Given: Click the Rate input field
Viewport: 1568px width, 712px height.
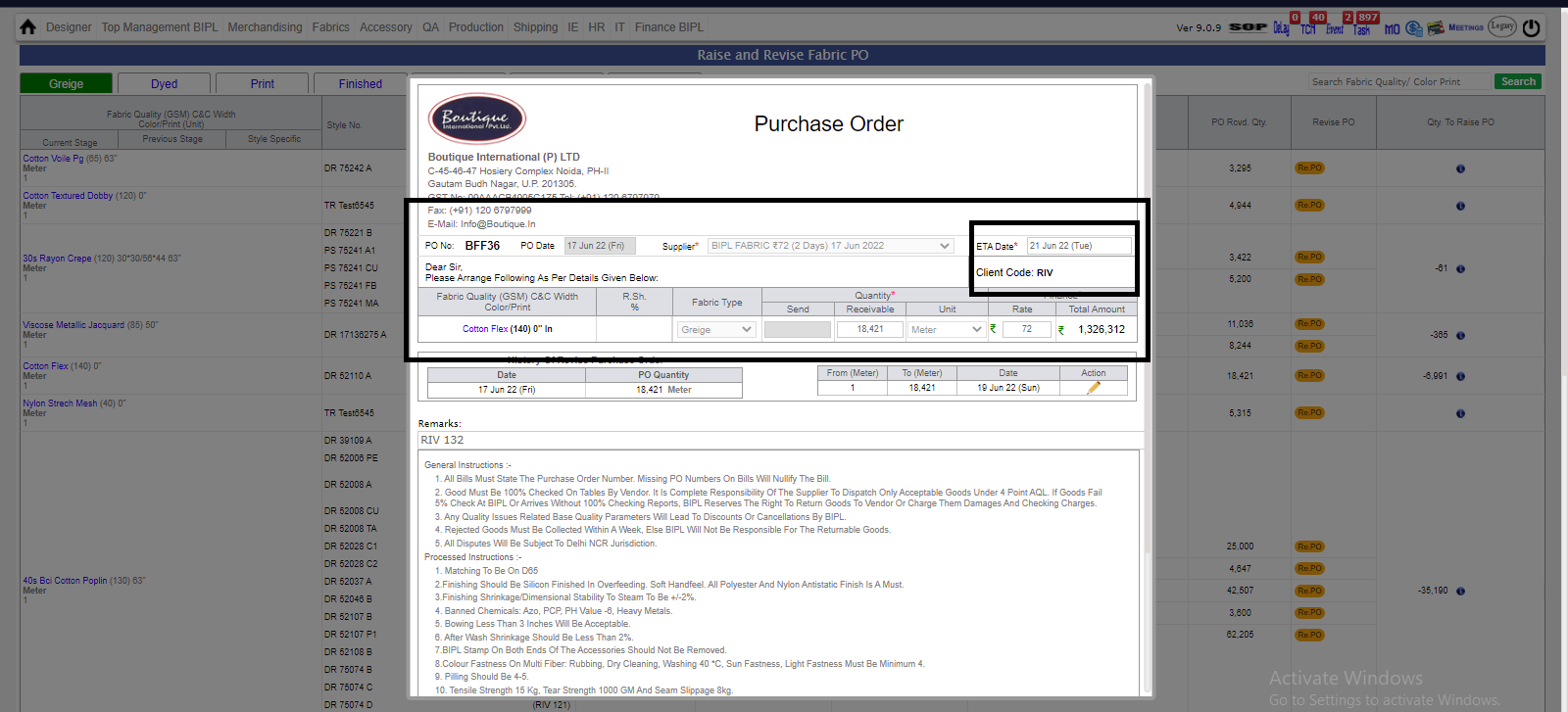Looking at the screenshot, I should tap(1026, 330).
